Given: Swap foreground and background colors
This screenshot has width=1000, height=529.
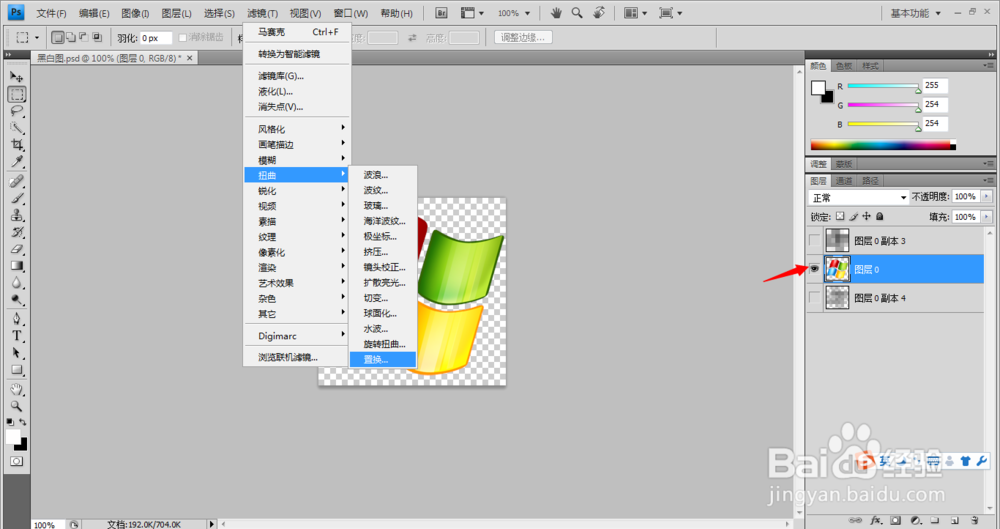Looking at the screenshot, I should 23,422.
